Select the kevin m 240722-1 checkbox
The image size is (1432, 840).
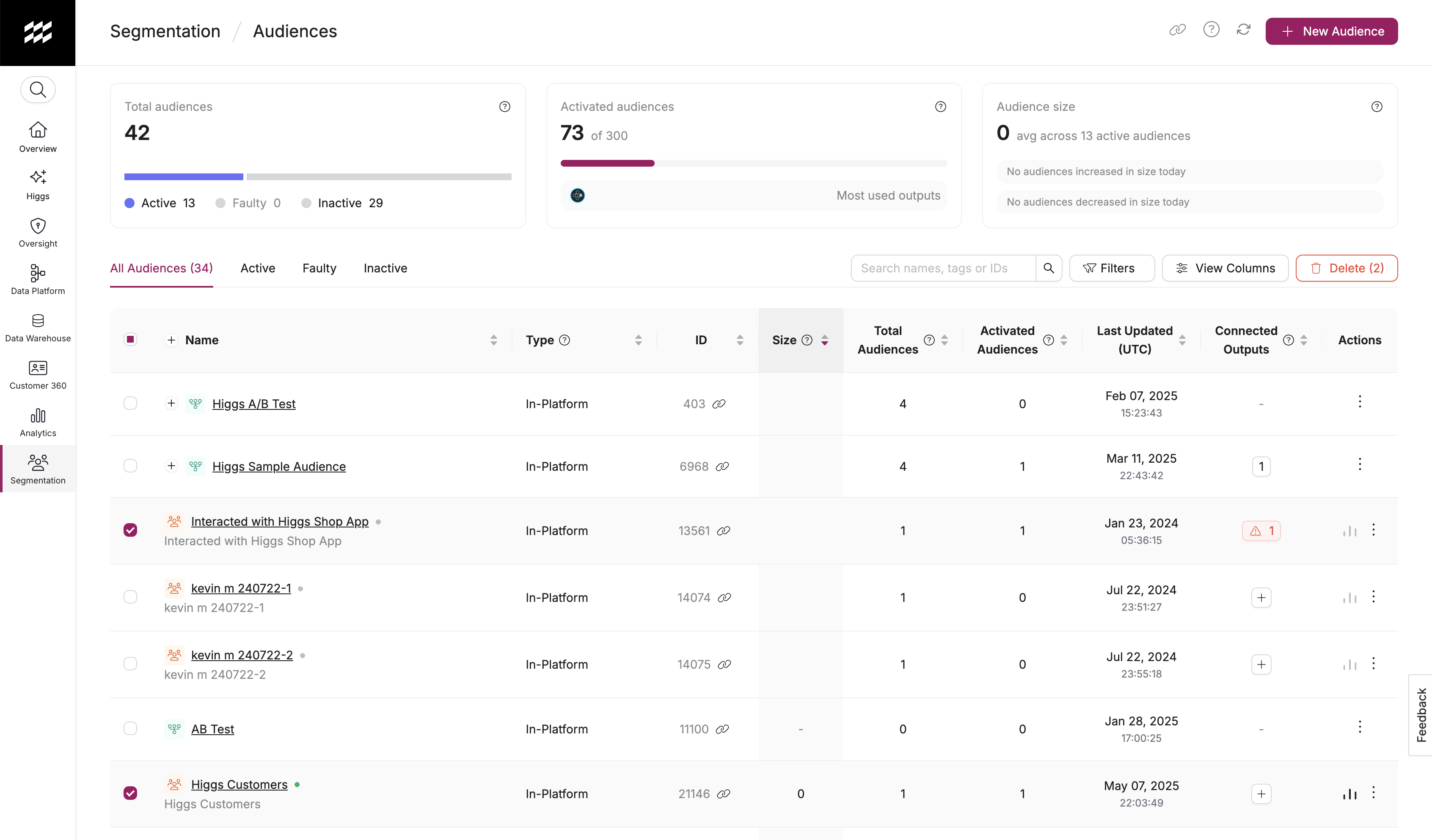click(x=130, y=597)
